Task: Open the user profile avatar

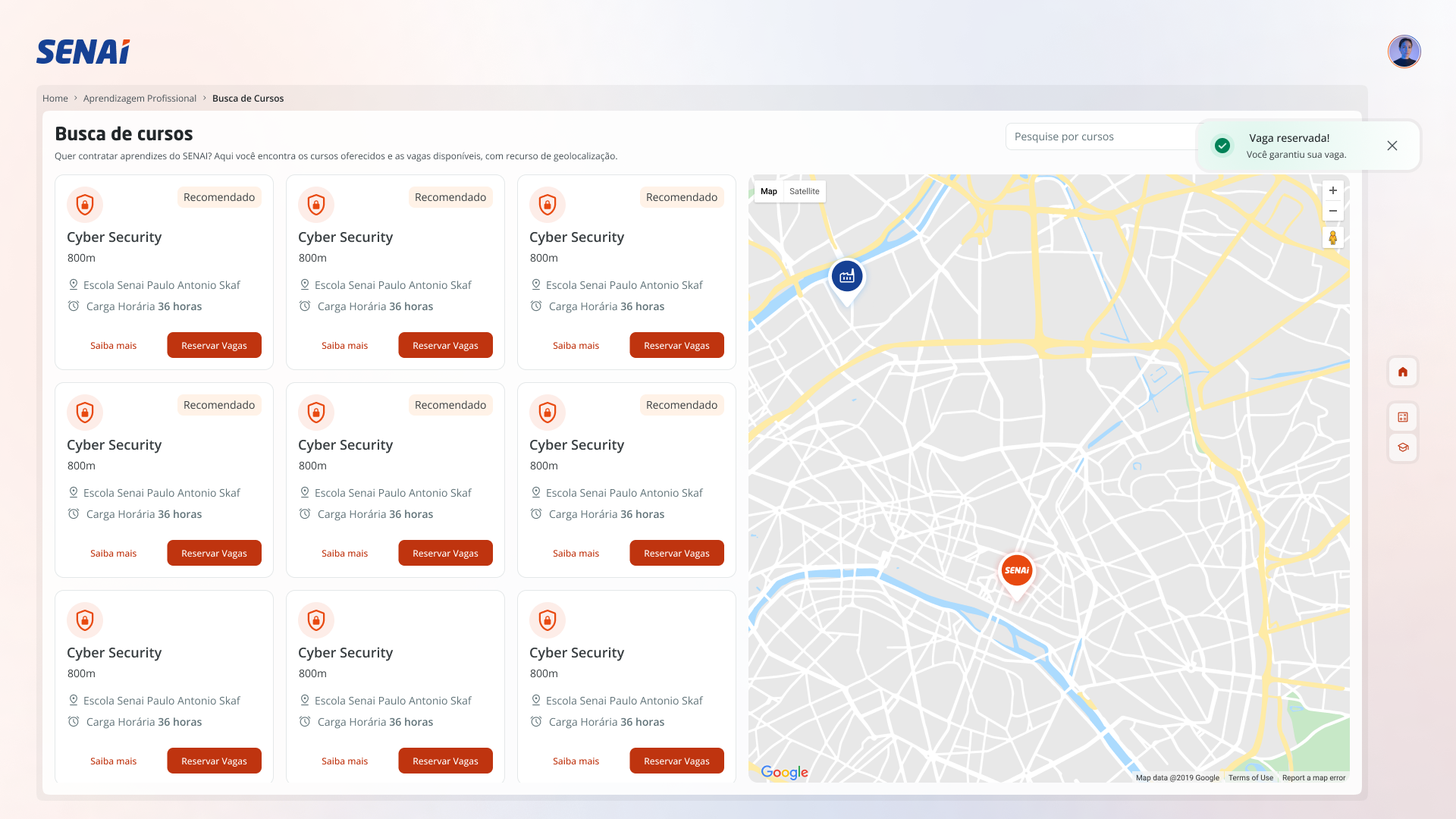Action: pyautogui.click(x=1404, y=52)
